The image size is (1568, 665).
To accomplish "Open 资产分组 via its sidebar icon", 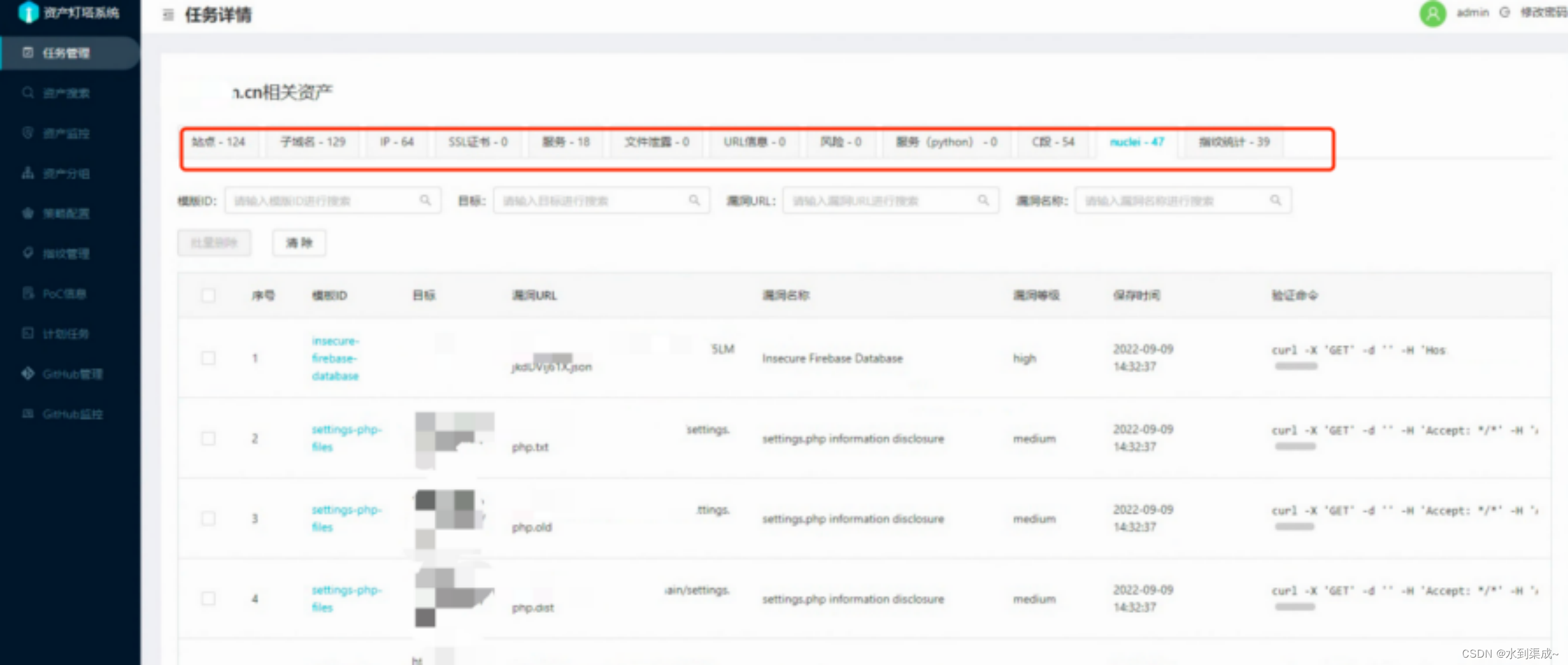I will click(x=28, y=173).
